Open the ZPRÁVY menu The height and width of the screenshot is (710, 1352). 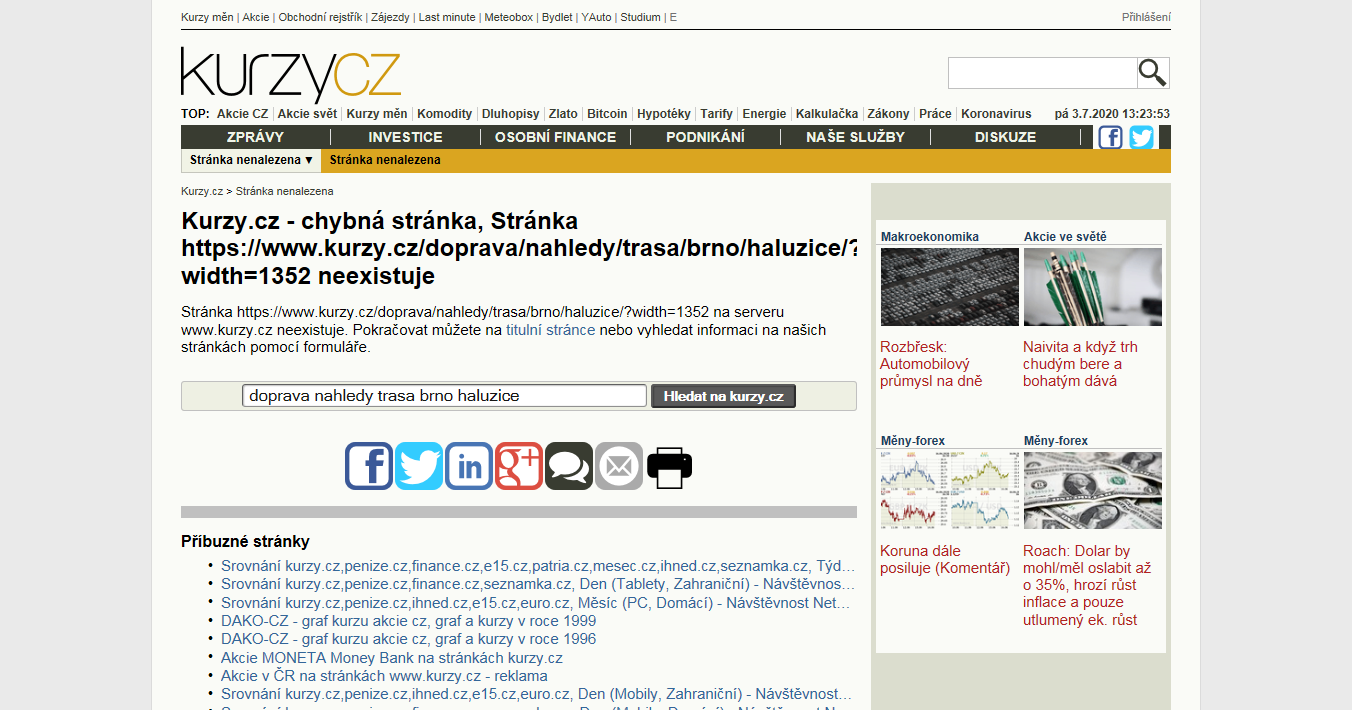255,137
